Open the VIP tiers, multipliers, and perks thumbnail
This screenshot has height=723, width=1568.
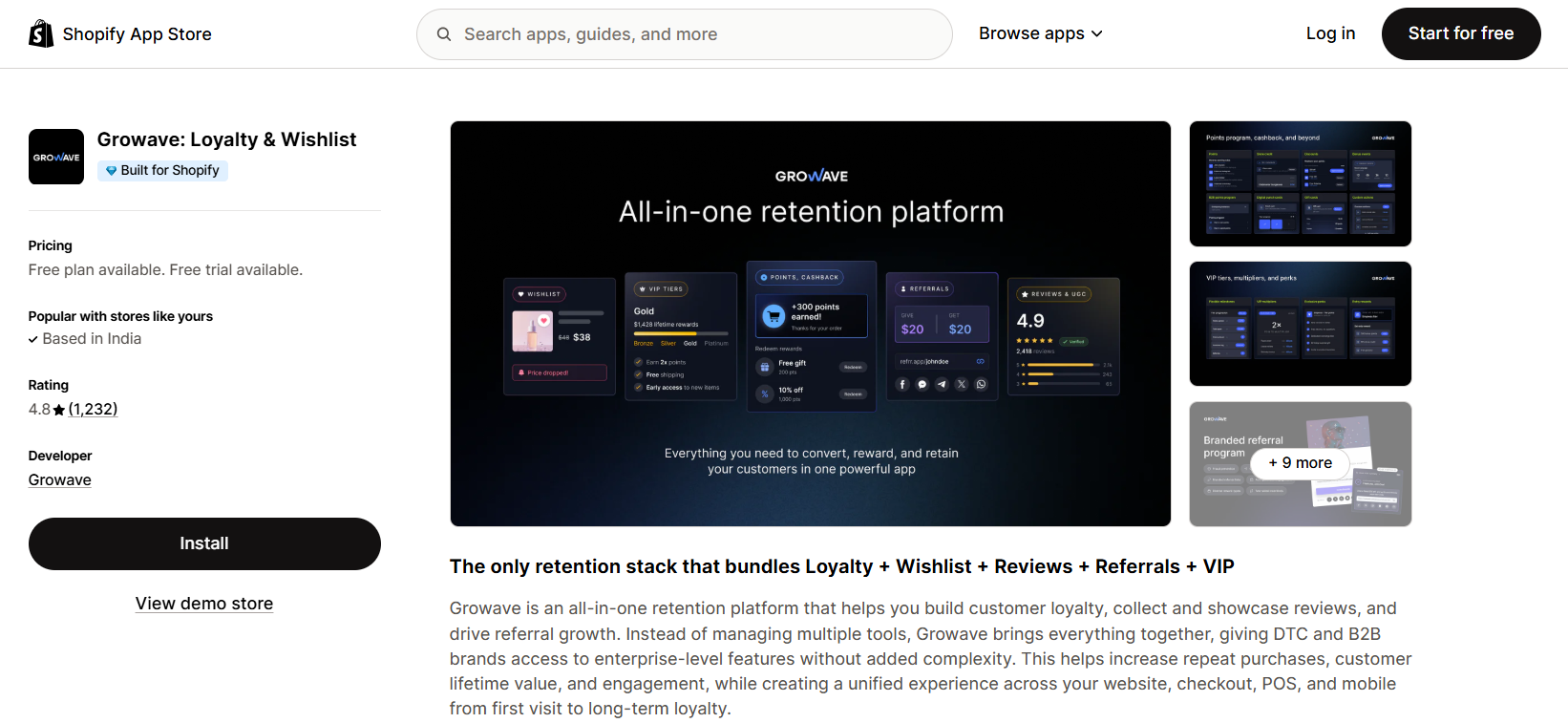click(x=1301, y=324)
